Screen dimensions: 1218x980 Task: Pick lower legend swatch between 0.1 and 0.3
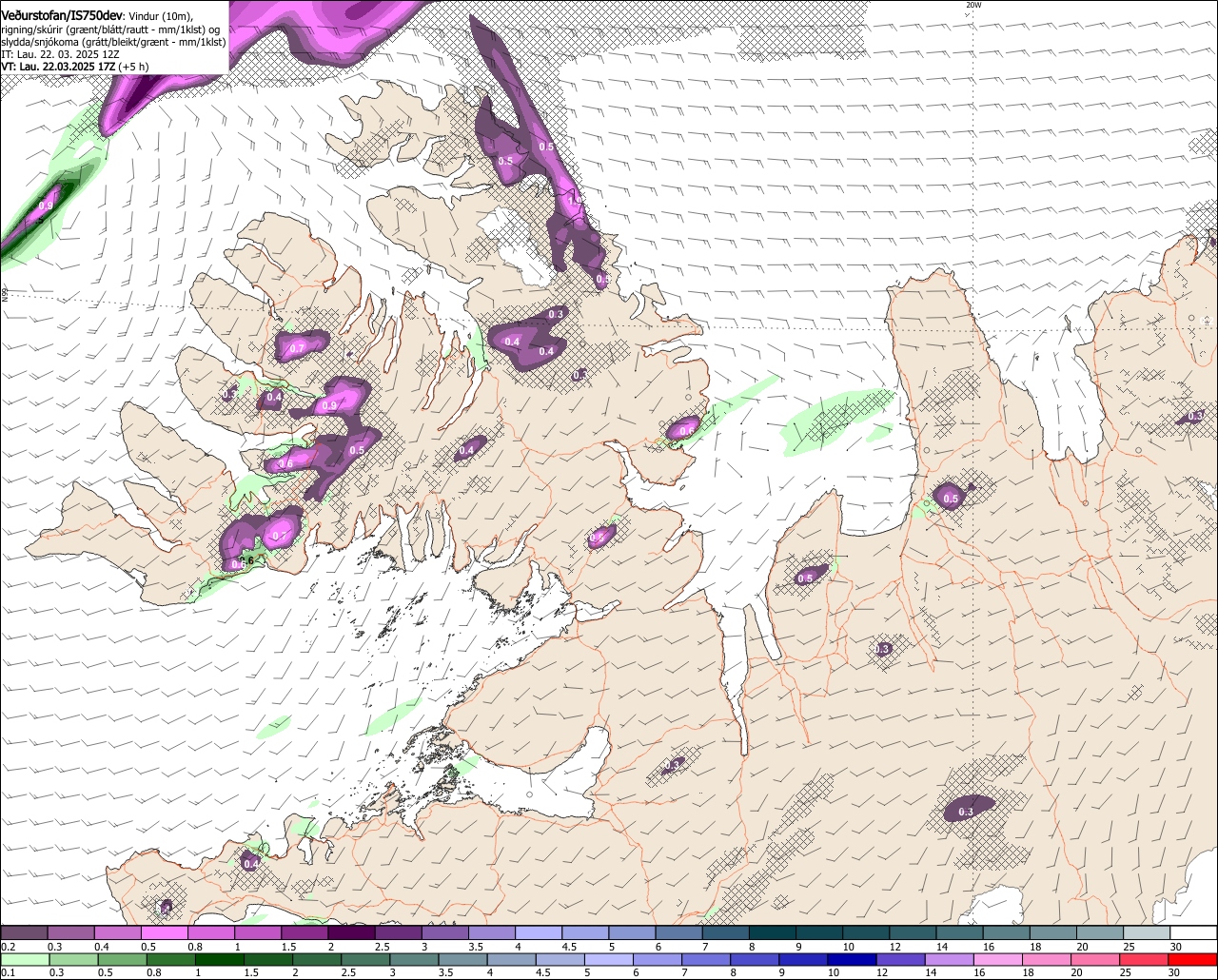(26, 959)
